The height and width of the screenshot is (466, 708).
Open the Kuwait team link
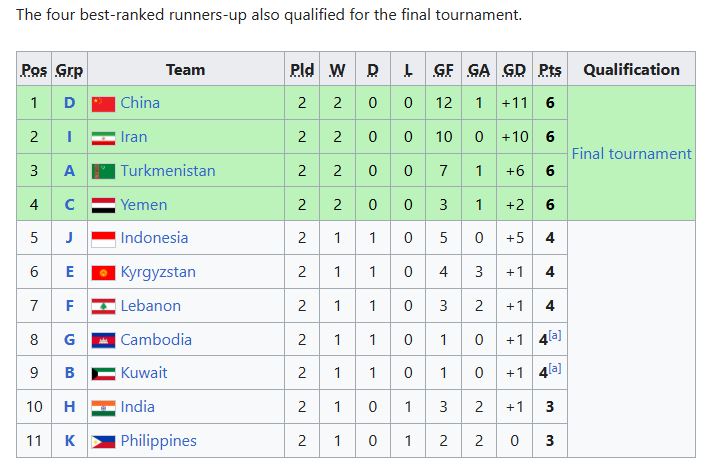[144, 373]
